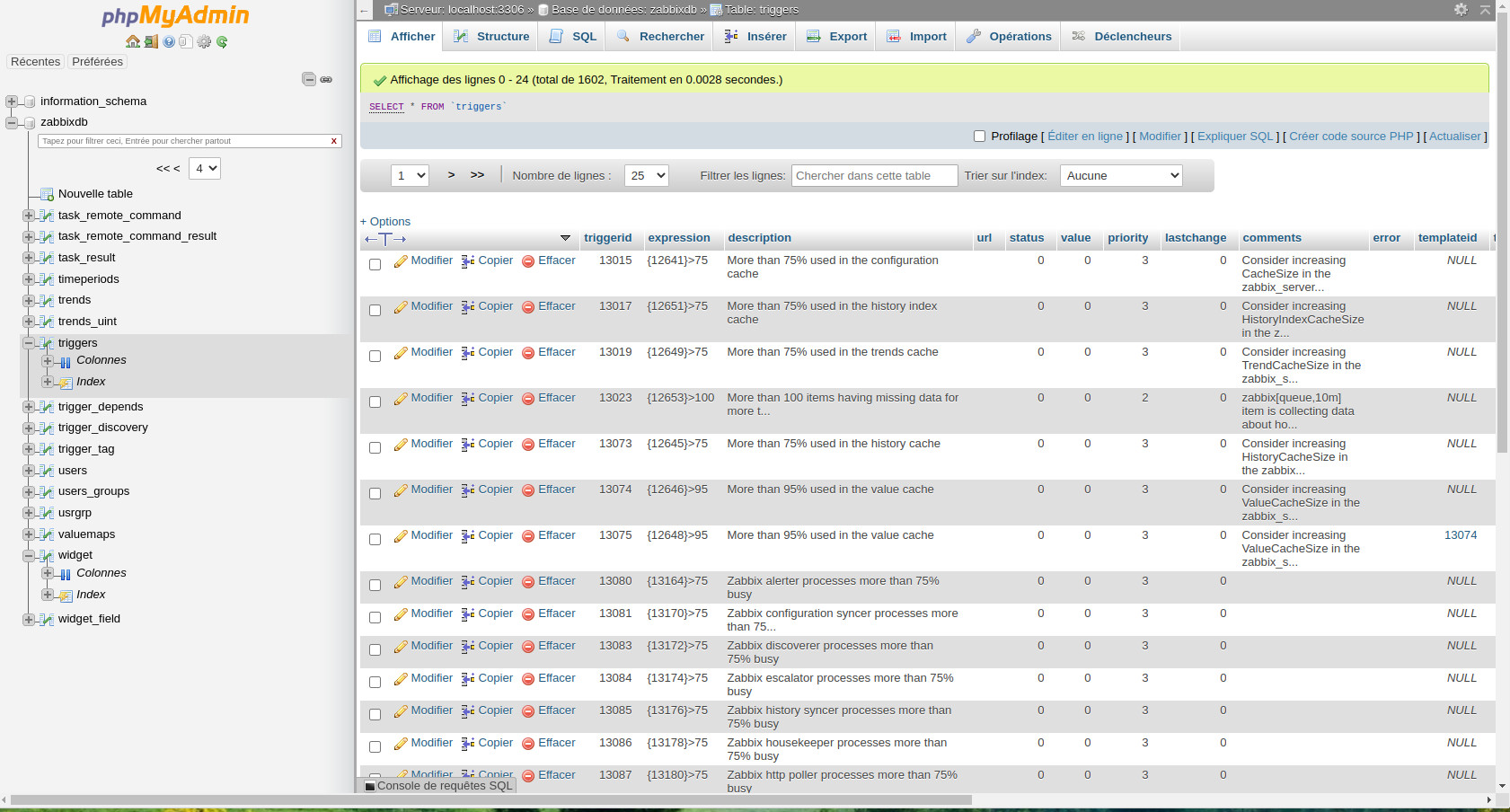Screen dimensions: 1510x812
Task: Open the blue help documentation icon
Action: click(169, 41)
